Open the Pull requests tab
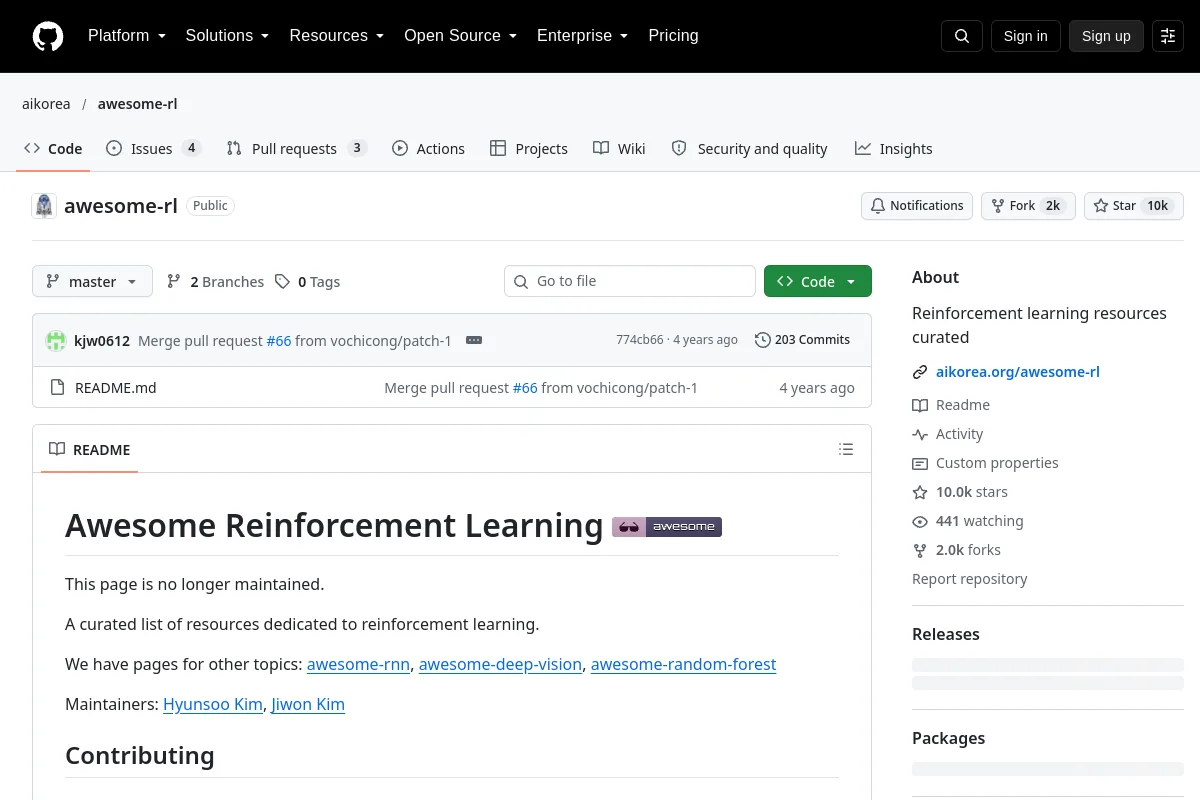Screen dimensions: 1200x800 [x=296, y=149]
